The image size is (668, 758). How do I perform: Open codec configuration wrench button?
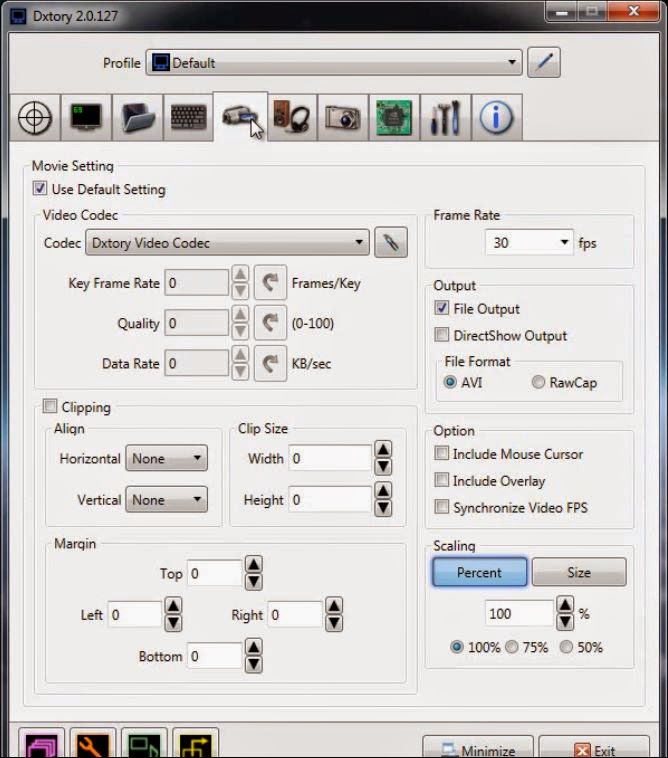[391, 242]
